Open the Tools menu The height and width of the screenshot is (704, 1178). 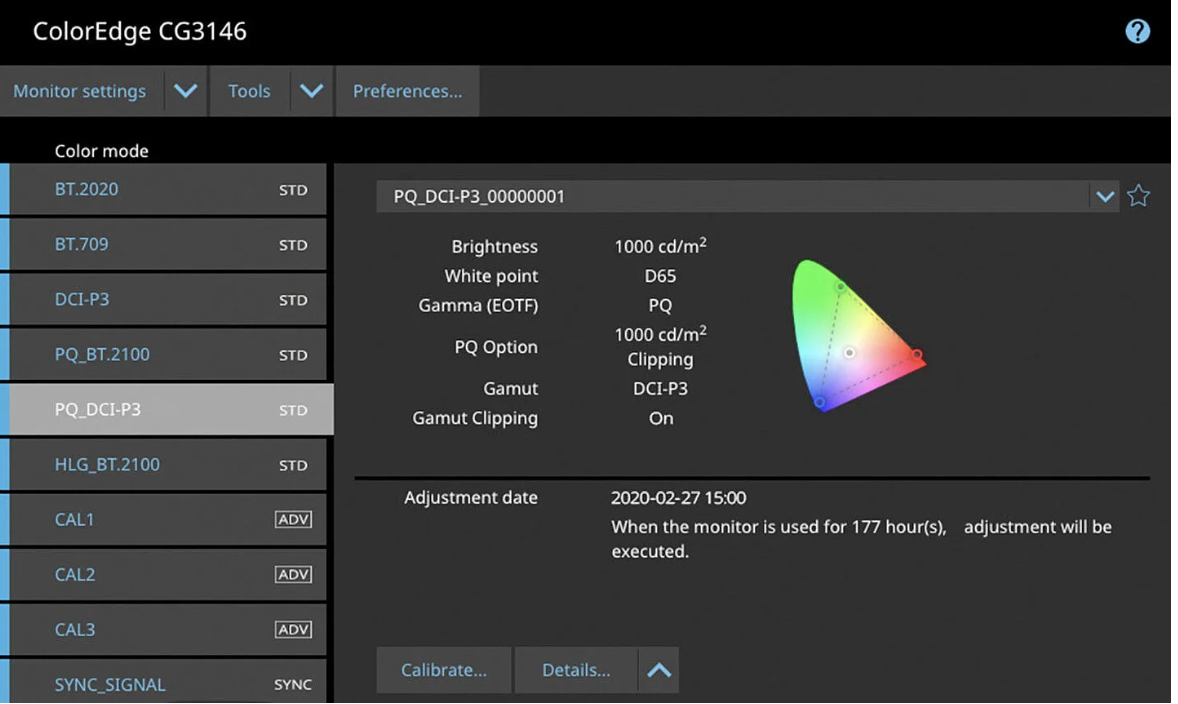(249, 91)
